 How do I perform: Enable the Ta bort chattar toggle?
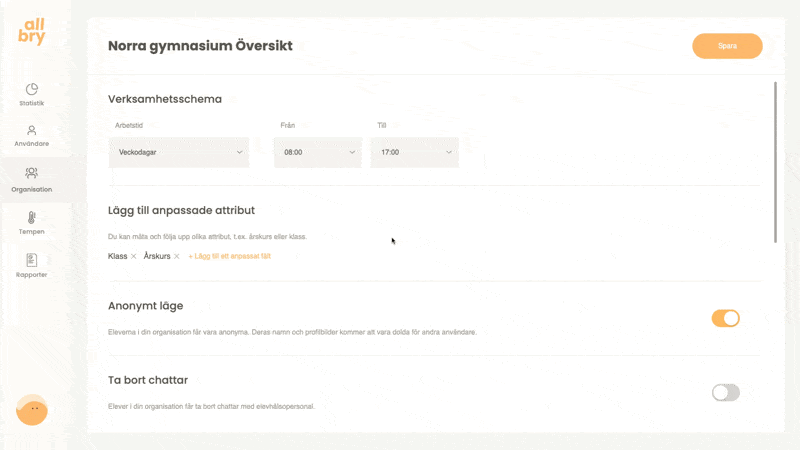[725, 392]
